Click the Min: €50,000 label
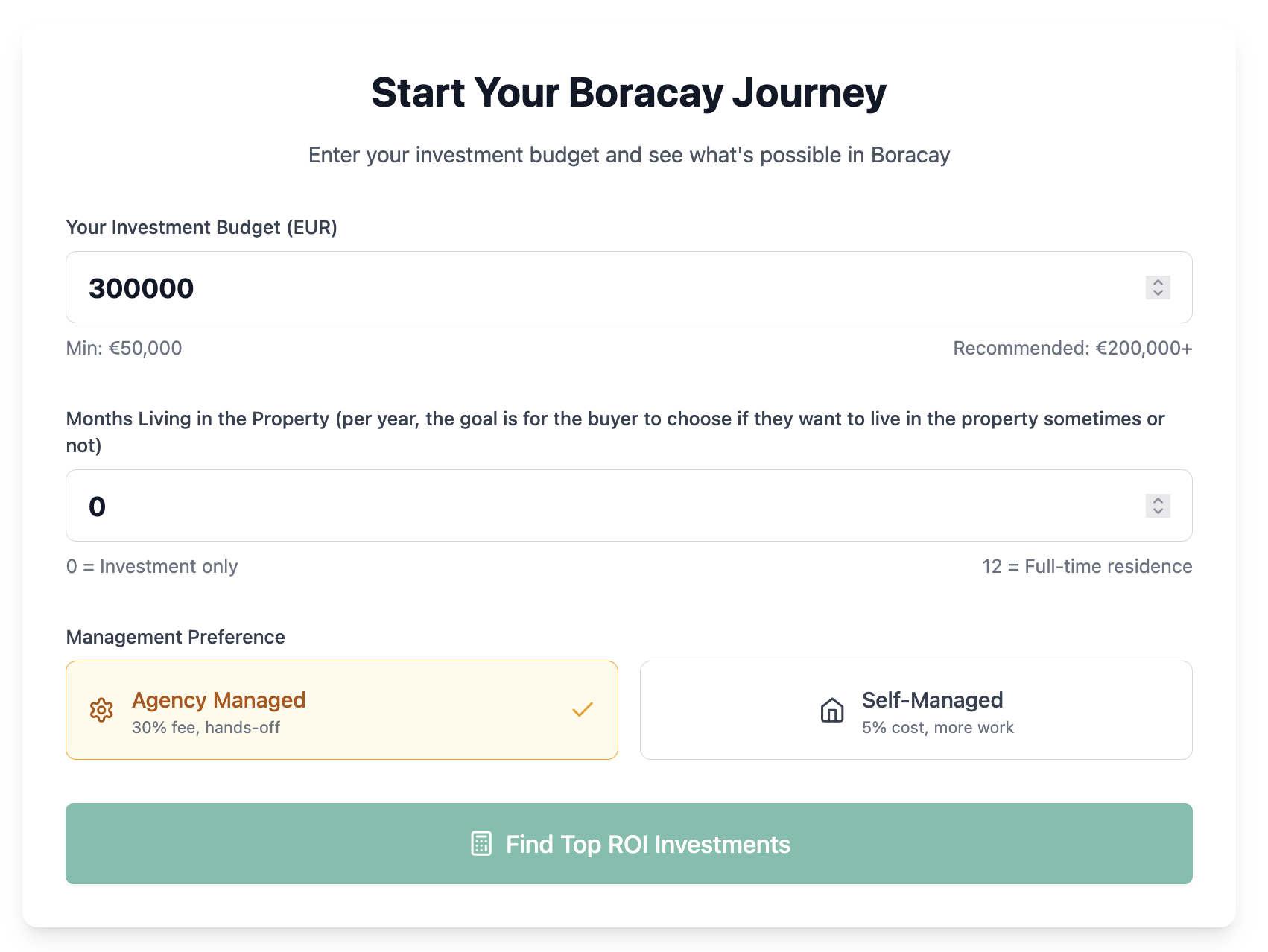The image size is (1268, 952). [124, 348]
